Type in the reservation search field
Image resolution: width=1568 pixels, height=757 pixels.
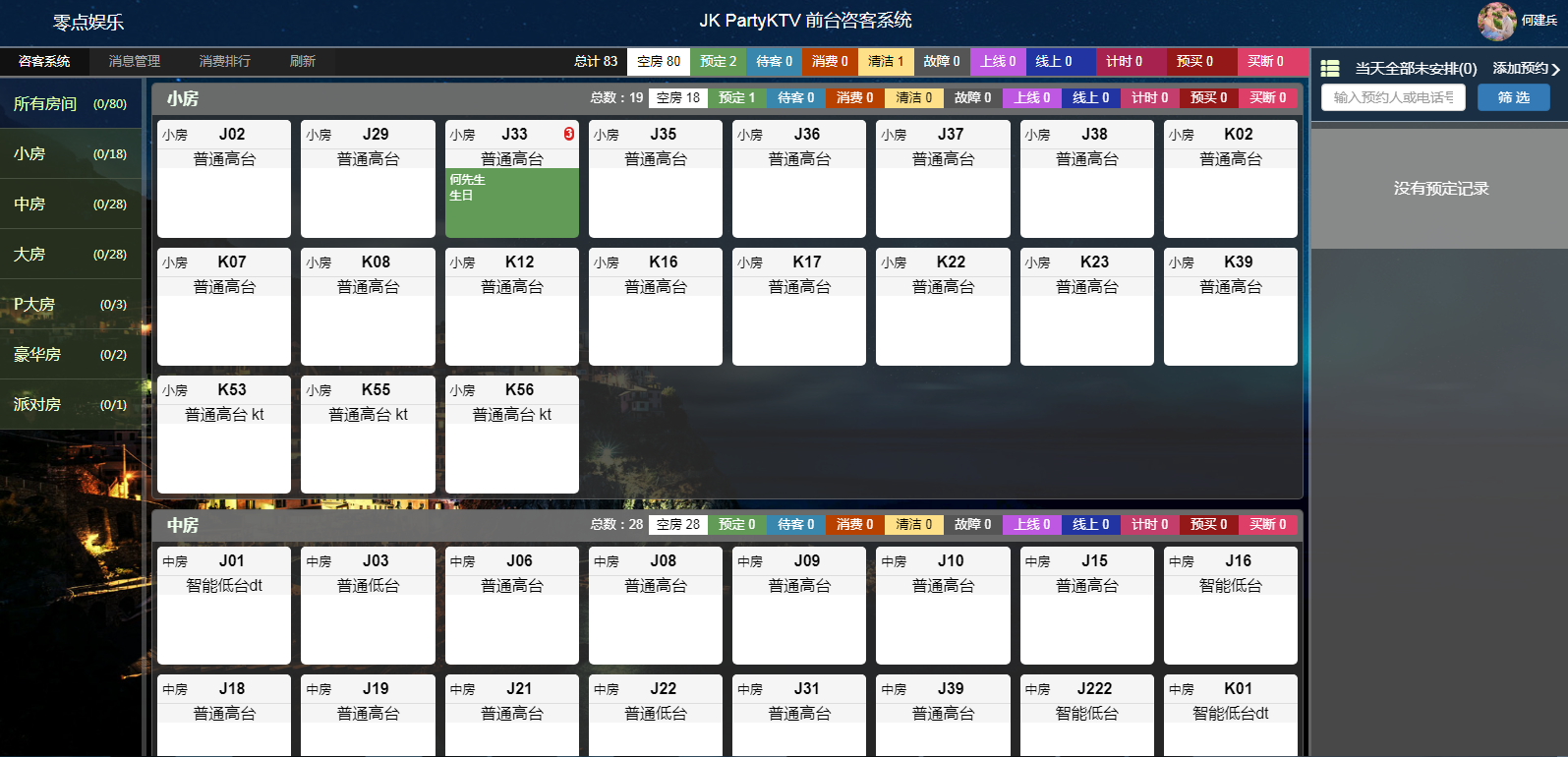(x=1392, y=97)
